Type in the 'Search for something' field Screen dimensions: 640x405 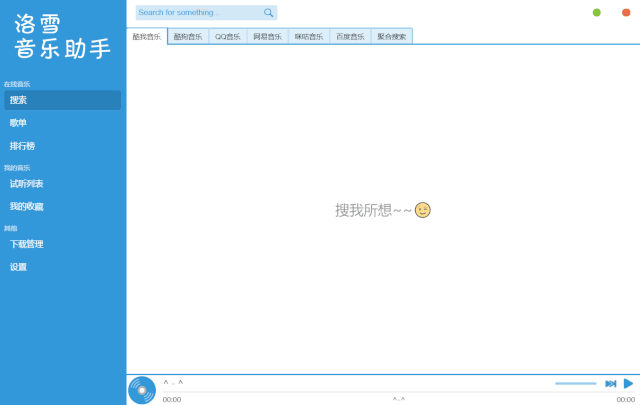tap(198, 13)
